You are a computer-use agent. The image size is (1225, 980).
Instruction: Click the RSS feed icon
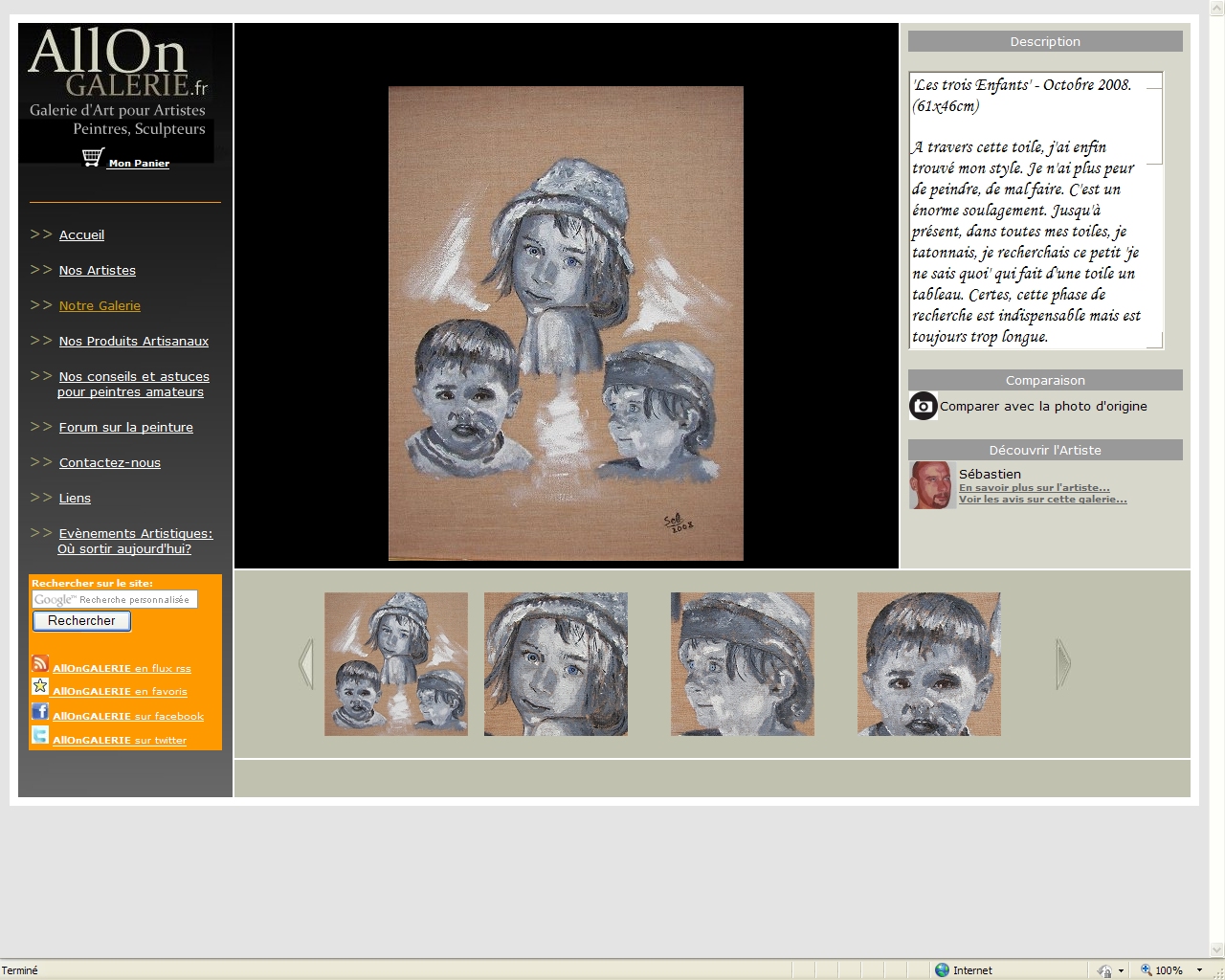pos(40,663)
